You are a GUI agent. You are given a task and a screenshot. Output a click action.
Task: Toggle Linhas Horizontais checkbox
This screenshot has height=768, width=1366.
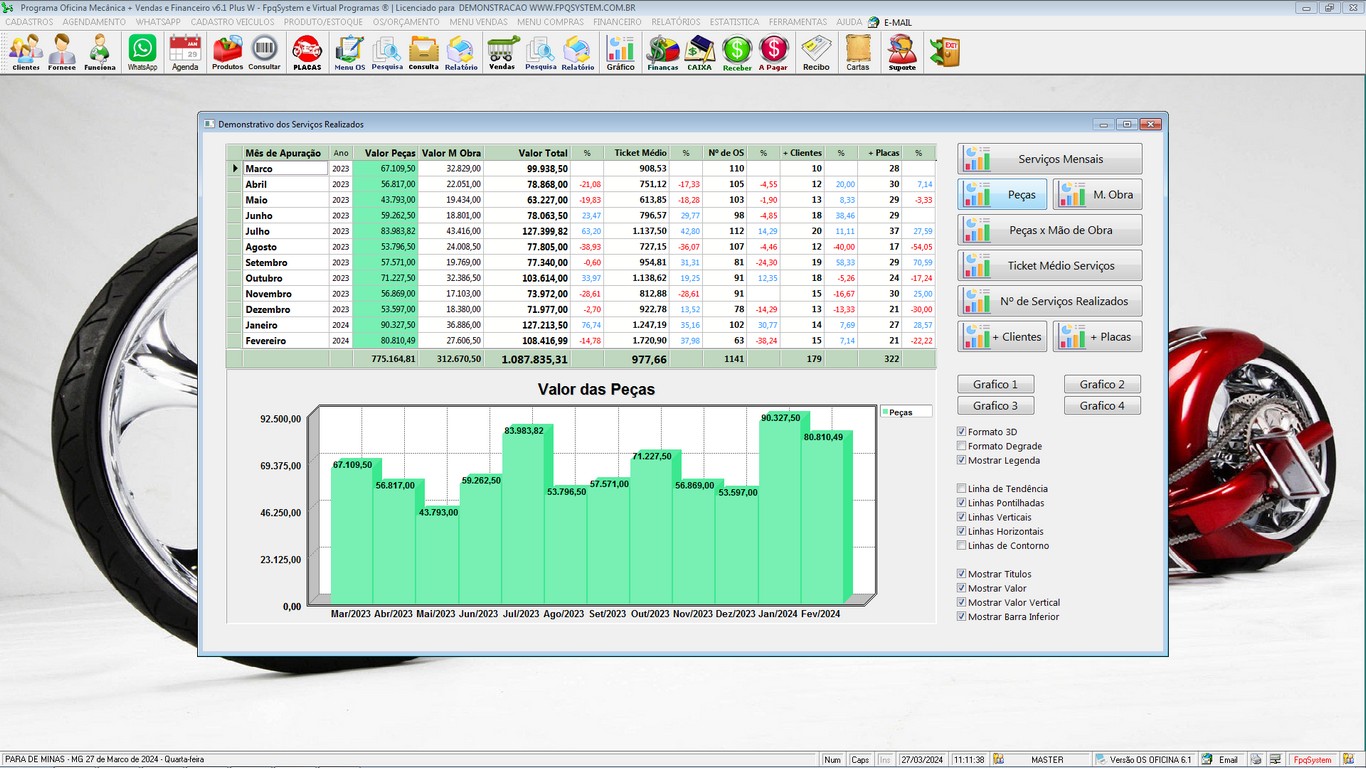(962, 531)
